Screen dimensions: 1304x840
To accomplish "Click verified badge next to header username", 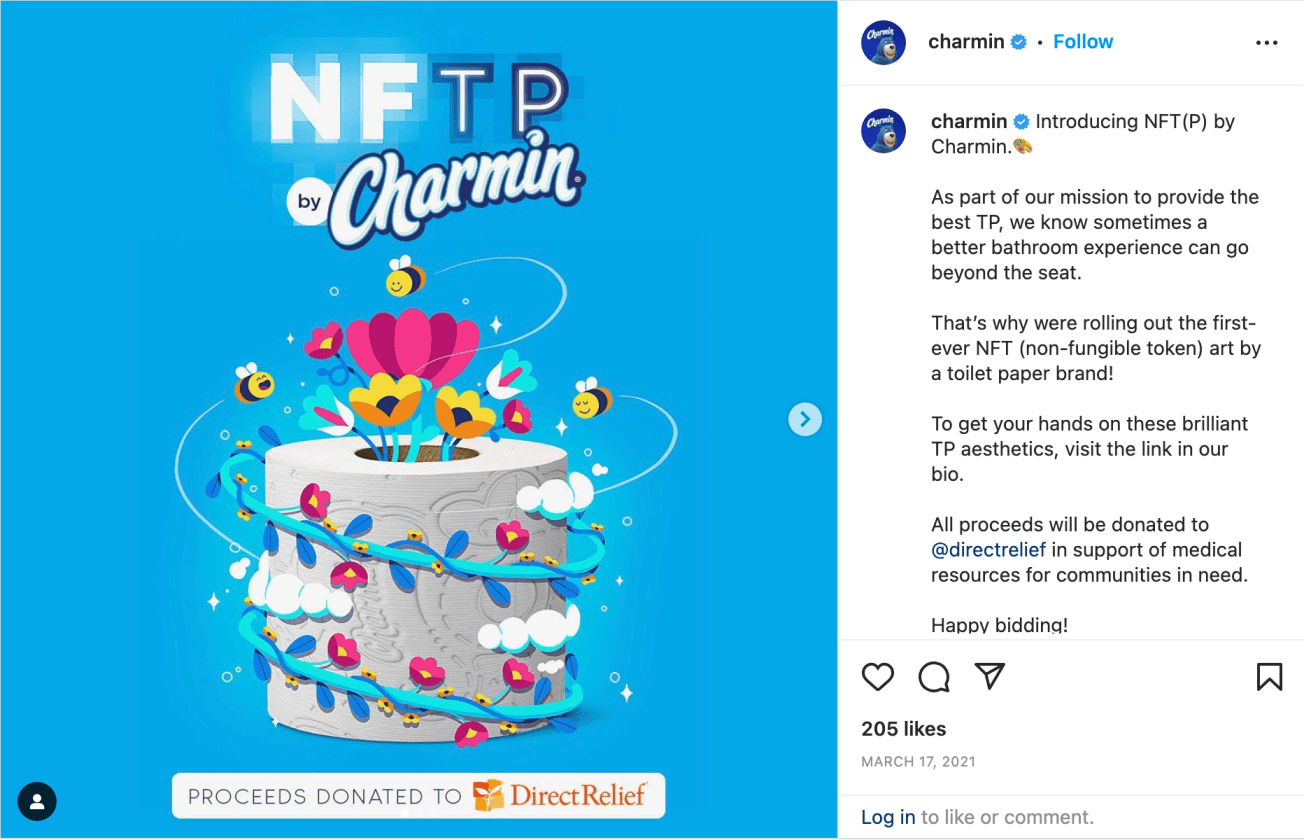I will [x=1019, y=42].
